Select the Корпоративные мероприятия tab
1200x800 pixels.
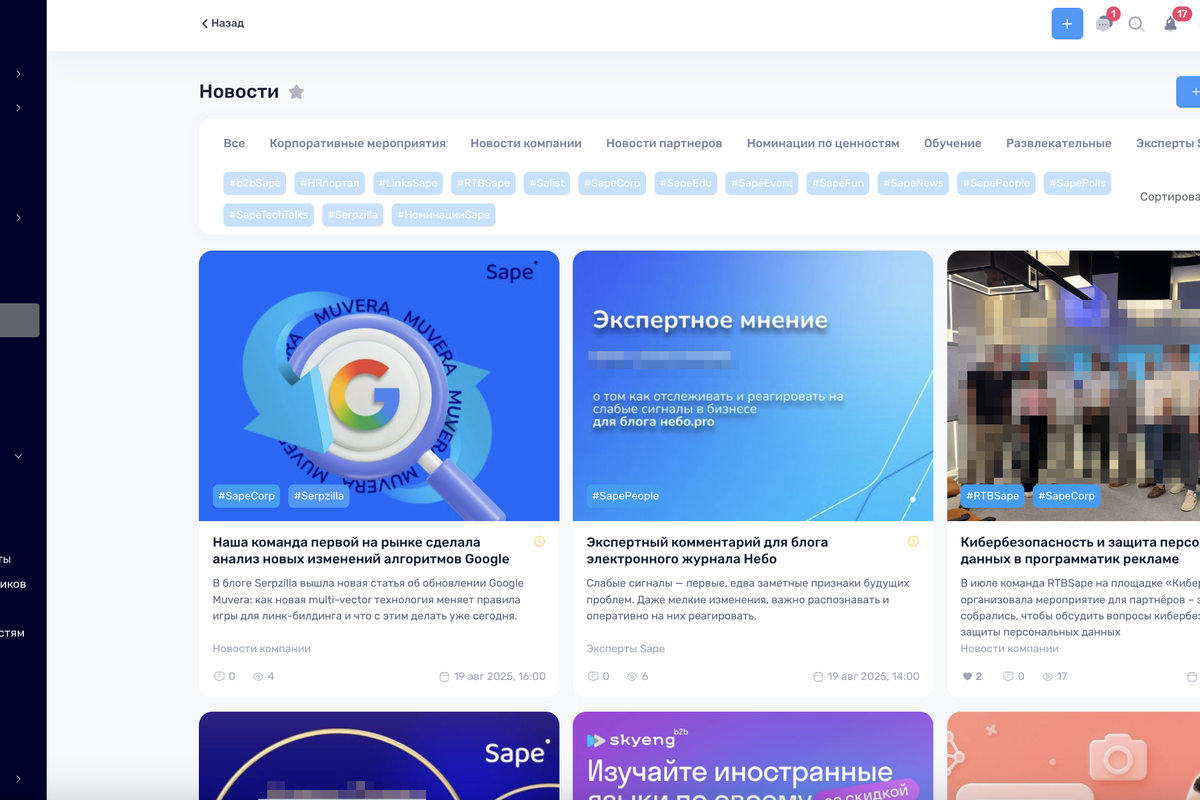pyautogui.click(x=357, y=143)
